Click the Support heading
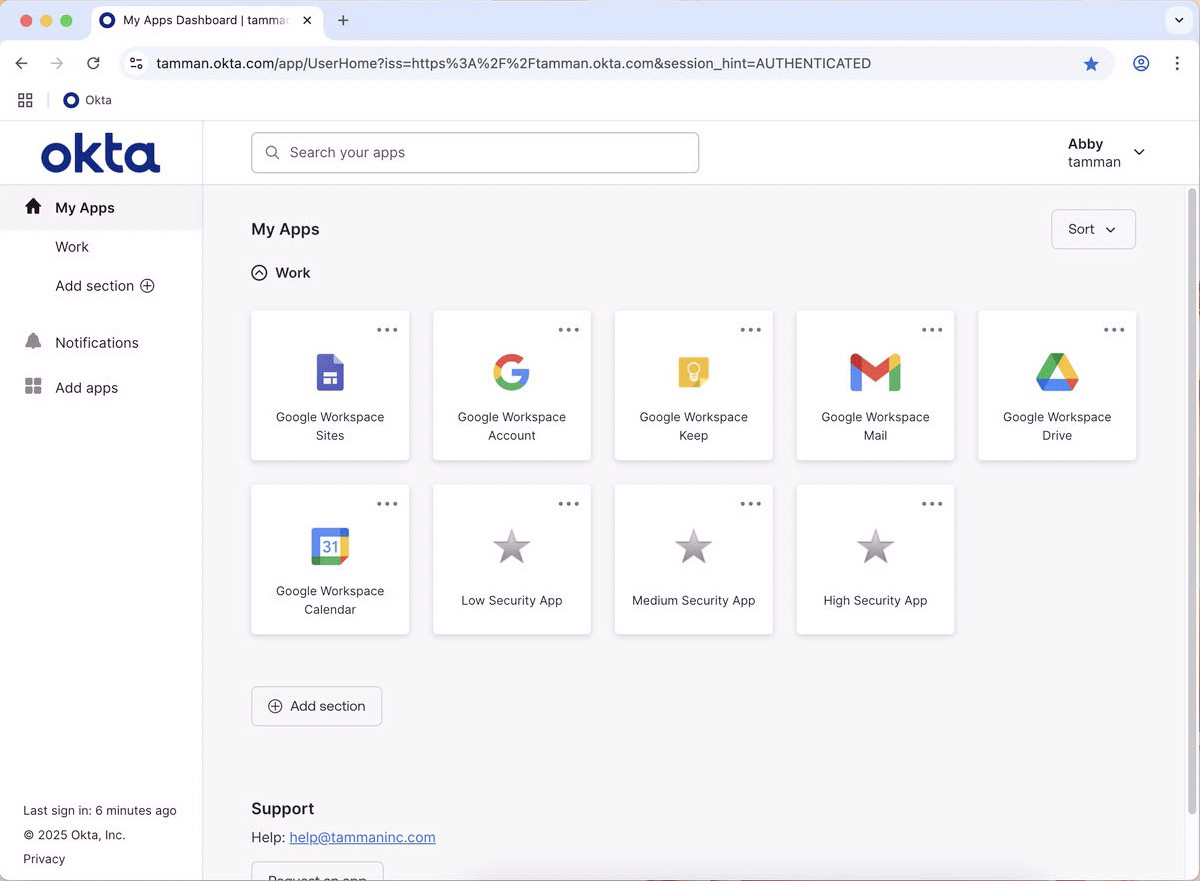This screenshot has width=1200, height=881. coord(283,809)
